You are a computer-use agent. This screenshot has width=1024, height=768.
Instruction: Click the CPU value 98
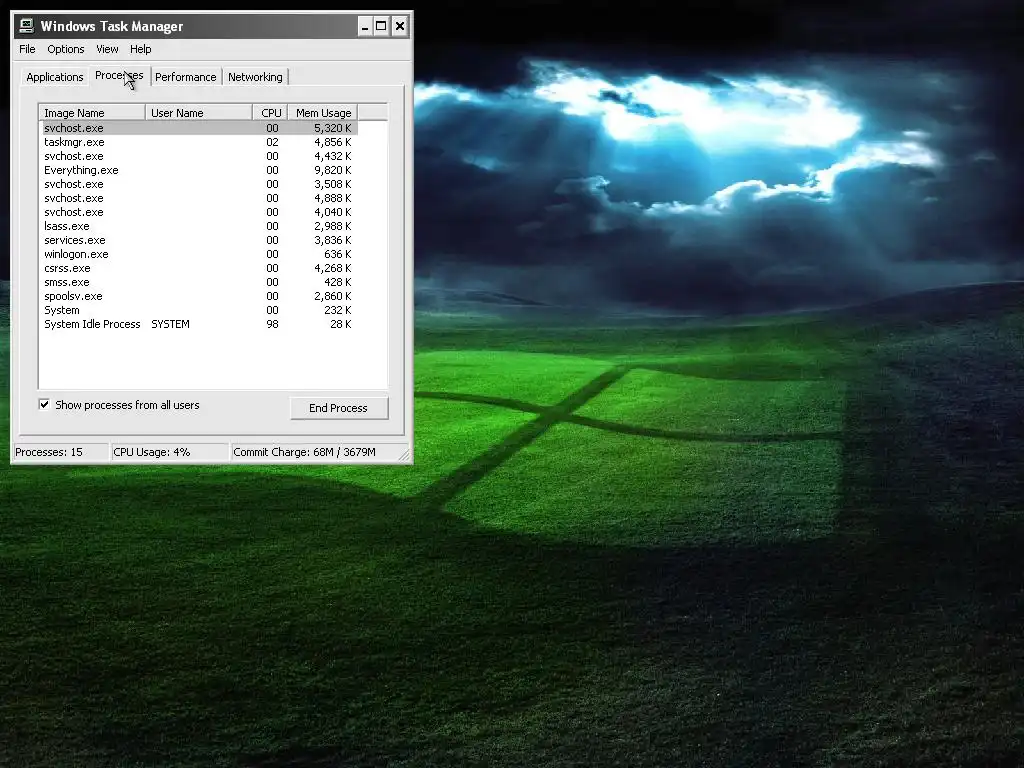pyautogui.click(x=272, y=324)
